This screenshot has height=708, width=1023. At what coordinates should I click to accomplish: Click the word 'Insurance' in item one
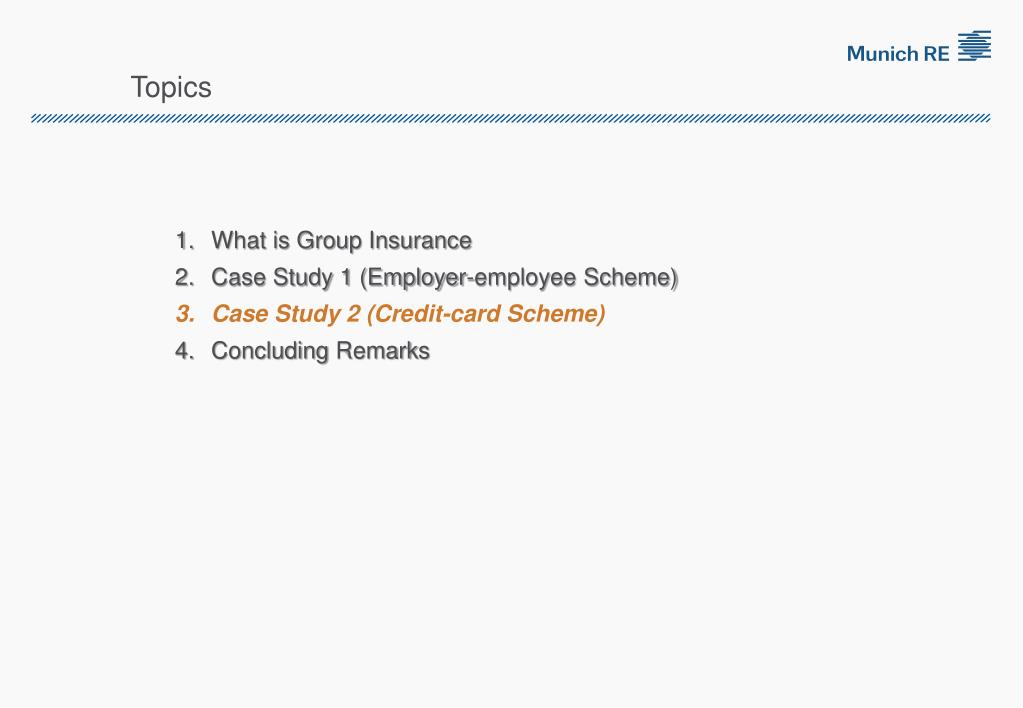420,241
